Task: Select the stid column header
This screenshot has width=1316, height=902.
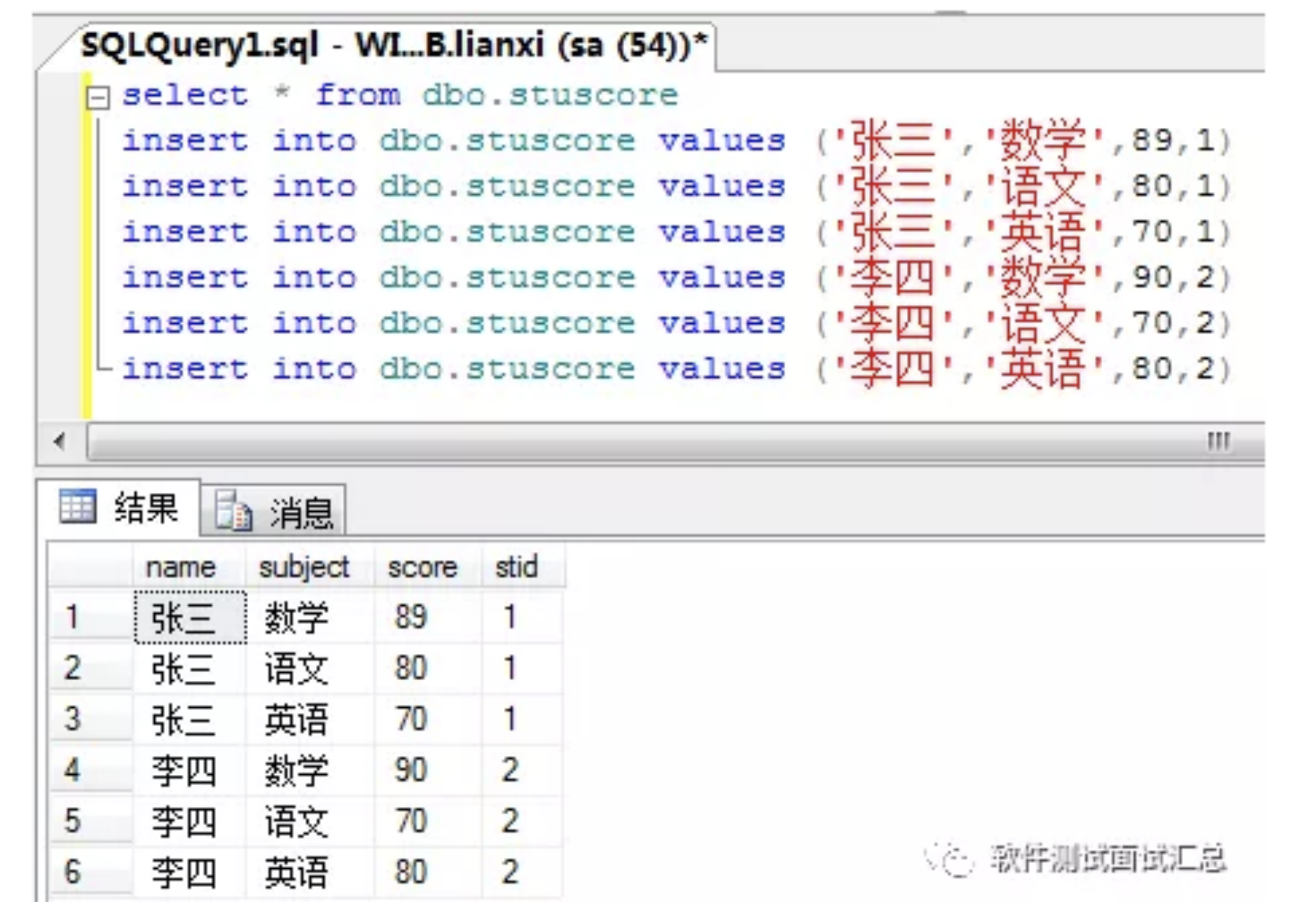Action: 523,567
